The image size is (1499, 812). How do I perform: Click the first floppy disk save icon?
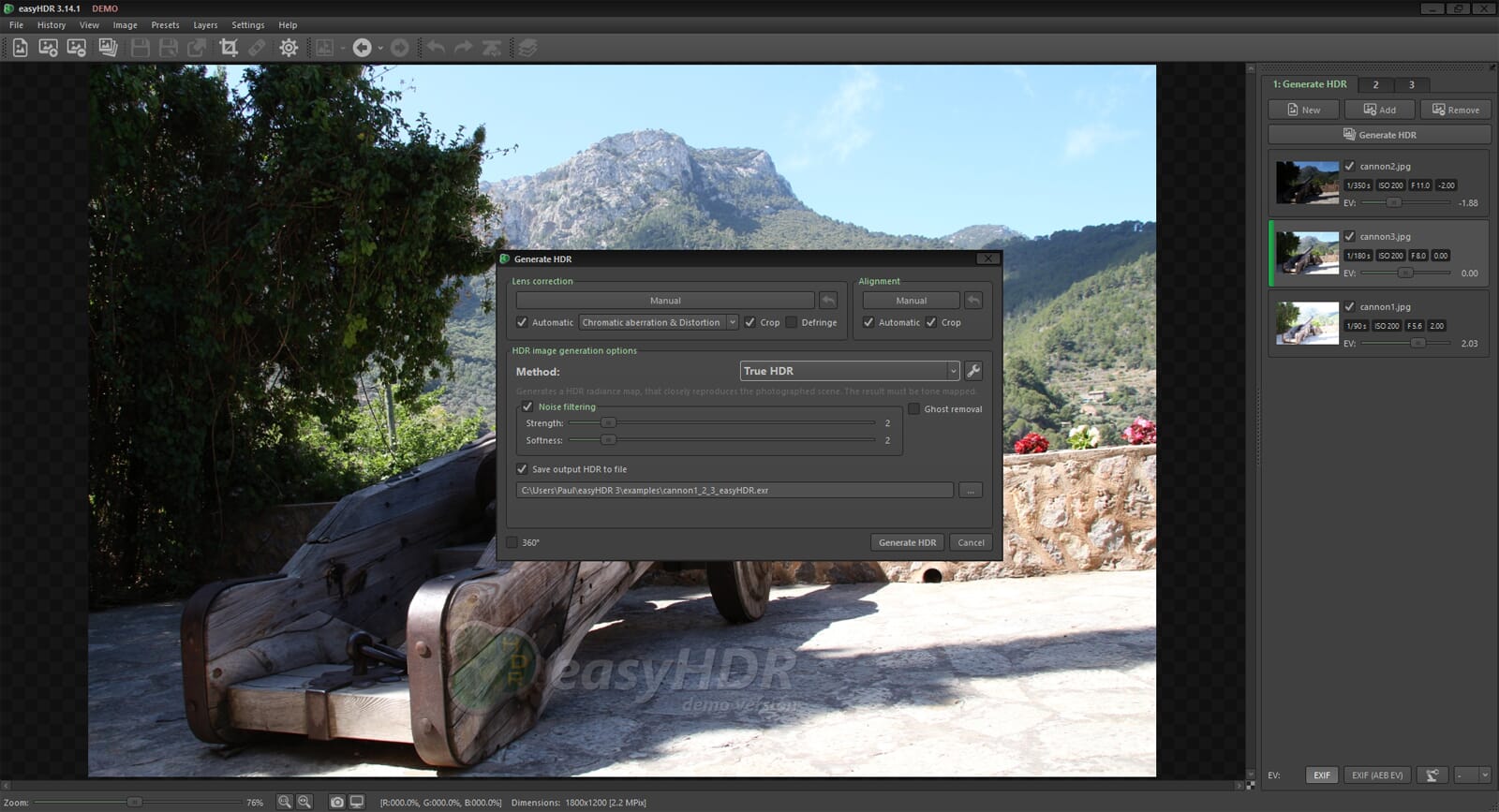click(141, 48)
